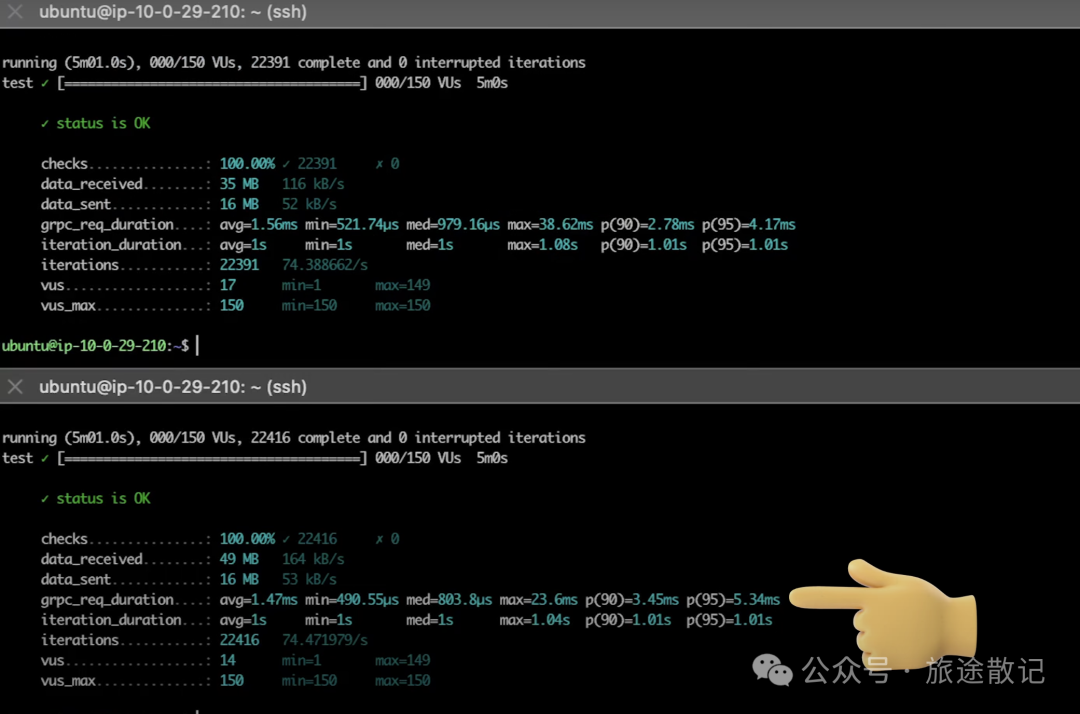The width and height of the screenshot is (1080, 714).
Task: Click upper p(90)=2.78ms value
Action: [x=647, y=224]
